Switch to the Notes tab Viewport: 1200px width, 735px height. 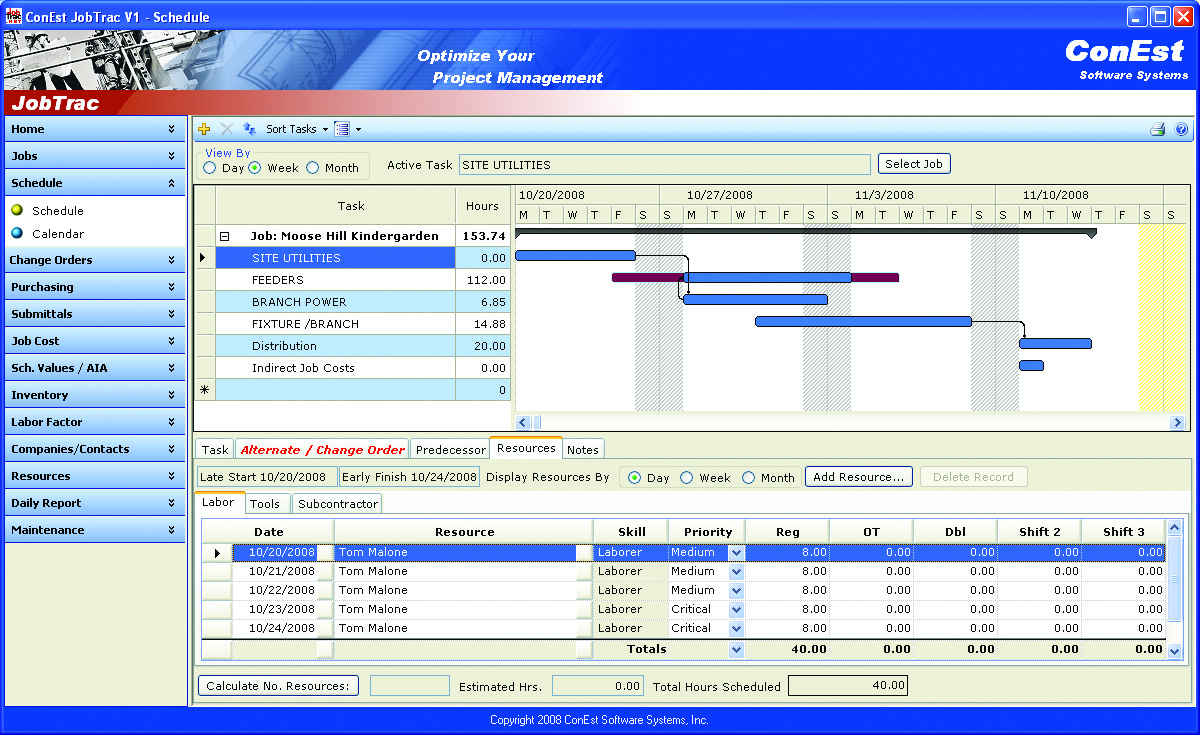(x=583, y=450)
